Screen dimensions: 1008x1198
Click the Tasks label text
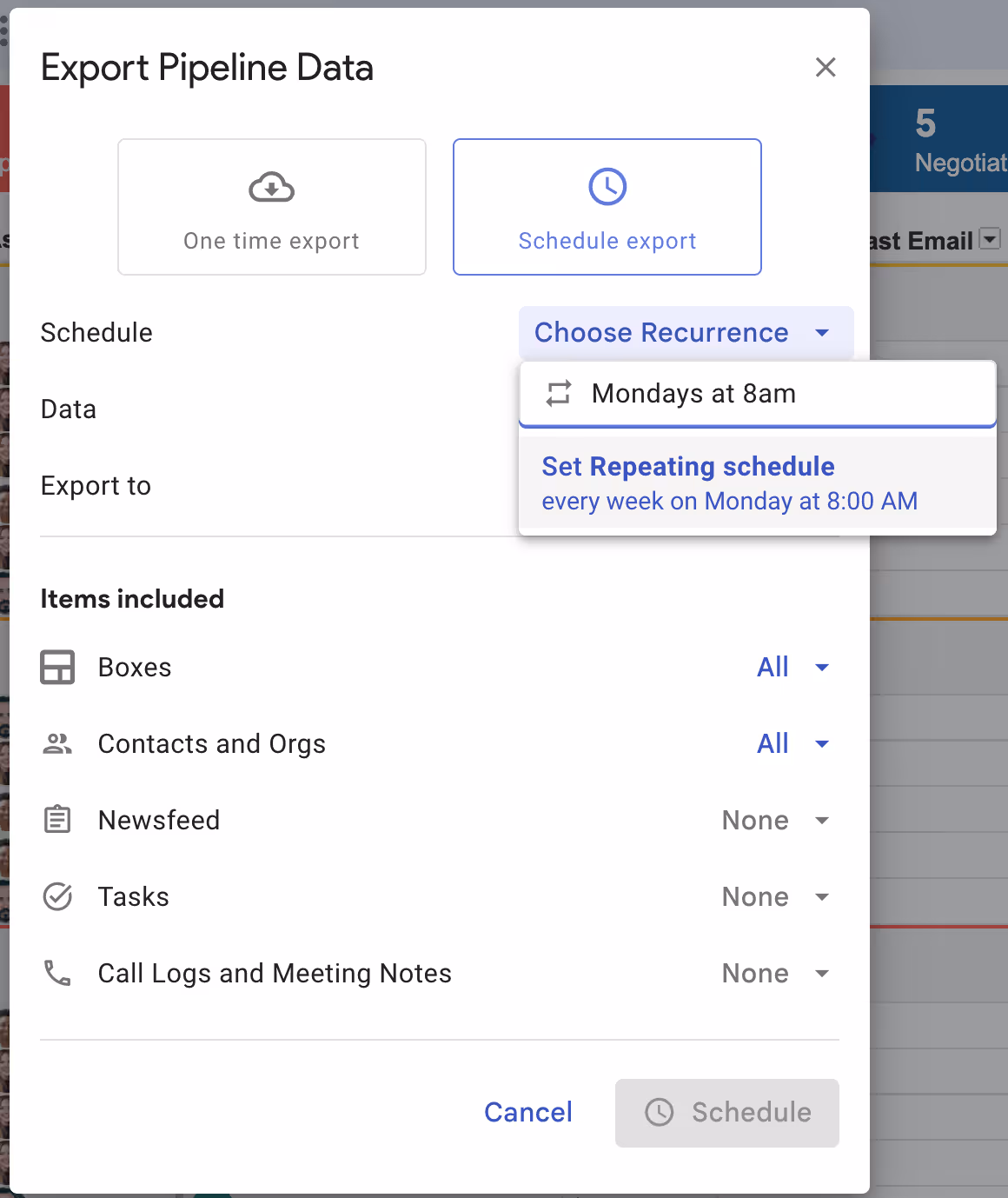[x=134, y=897]
